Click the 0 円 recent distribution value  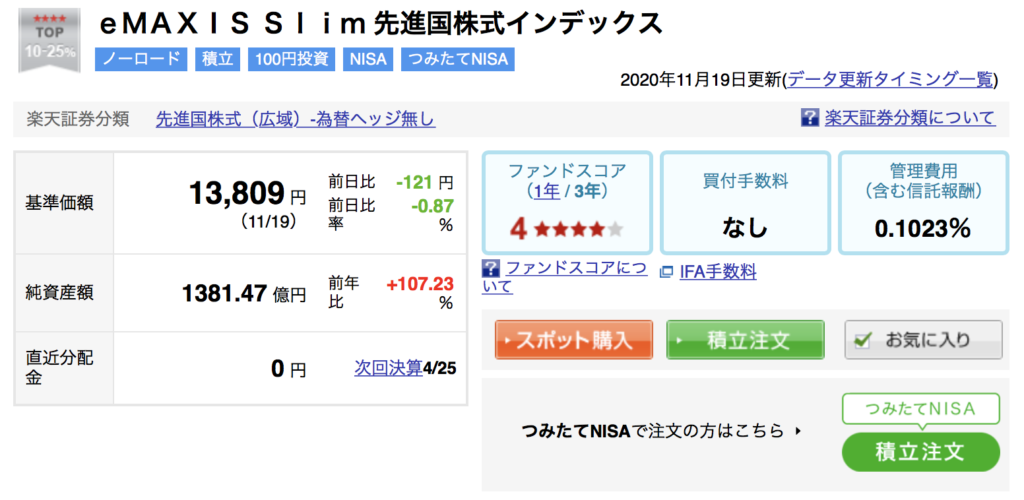(289, 369)
